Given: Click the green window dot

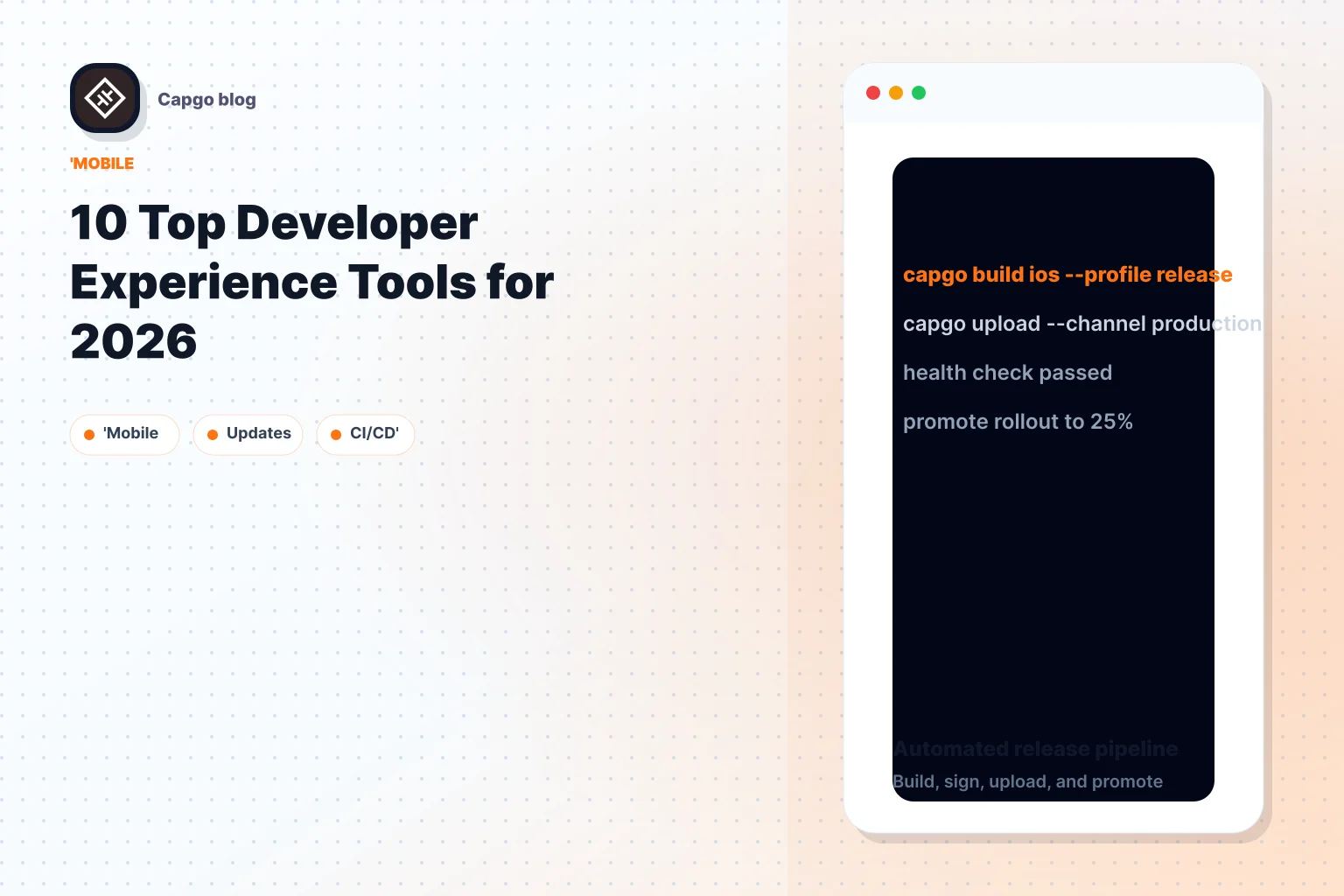Looking at the screenshot, I should pos(919,93).
